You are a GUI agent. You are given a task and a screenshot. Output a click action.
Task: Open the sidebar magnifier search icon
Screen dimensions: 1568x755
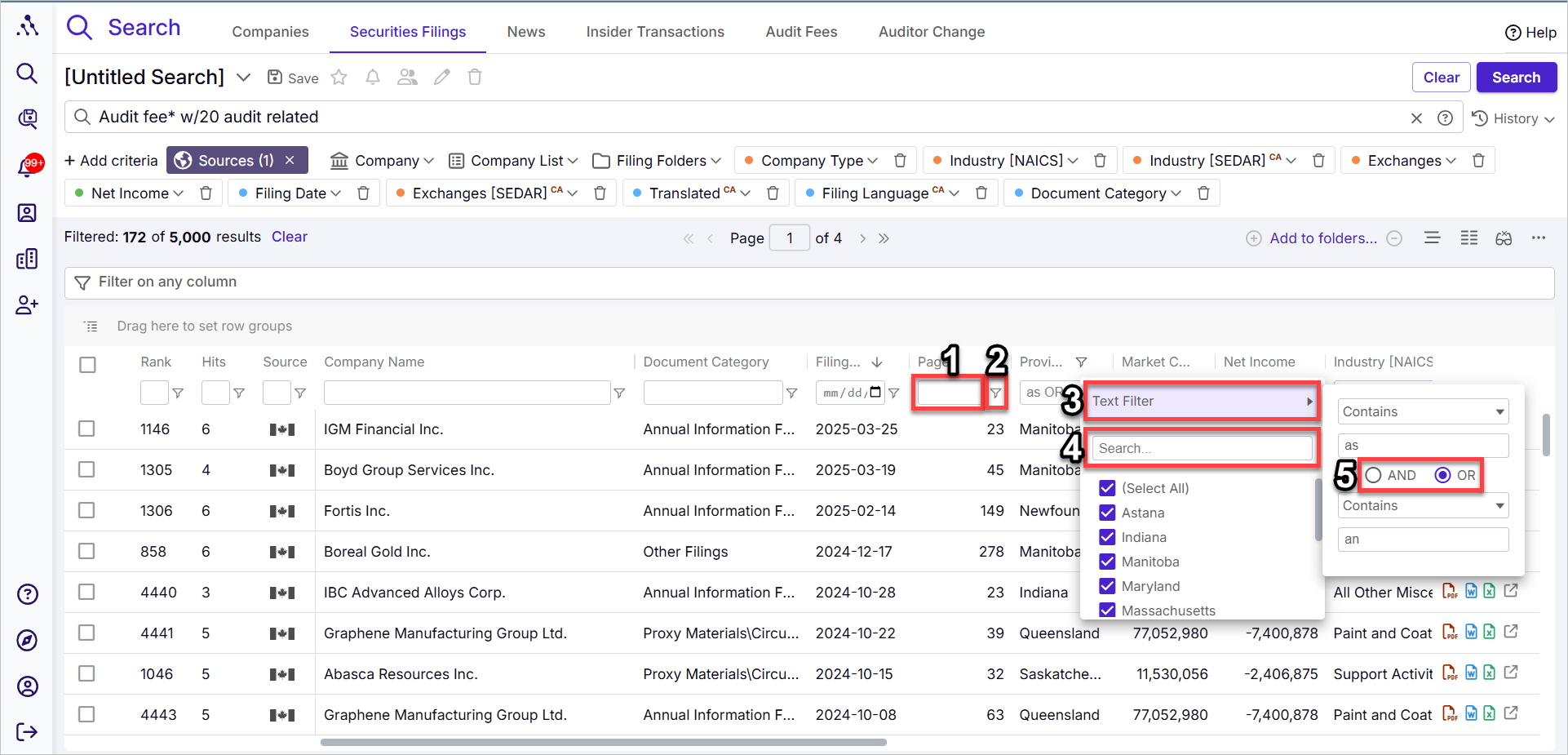pyautogui.click(x=27, y=74)
